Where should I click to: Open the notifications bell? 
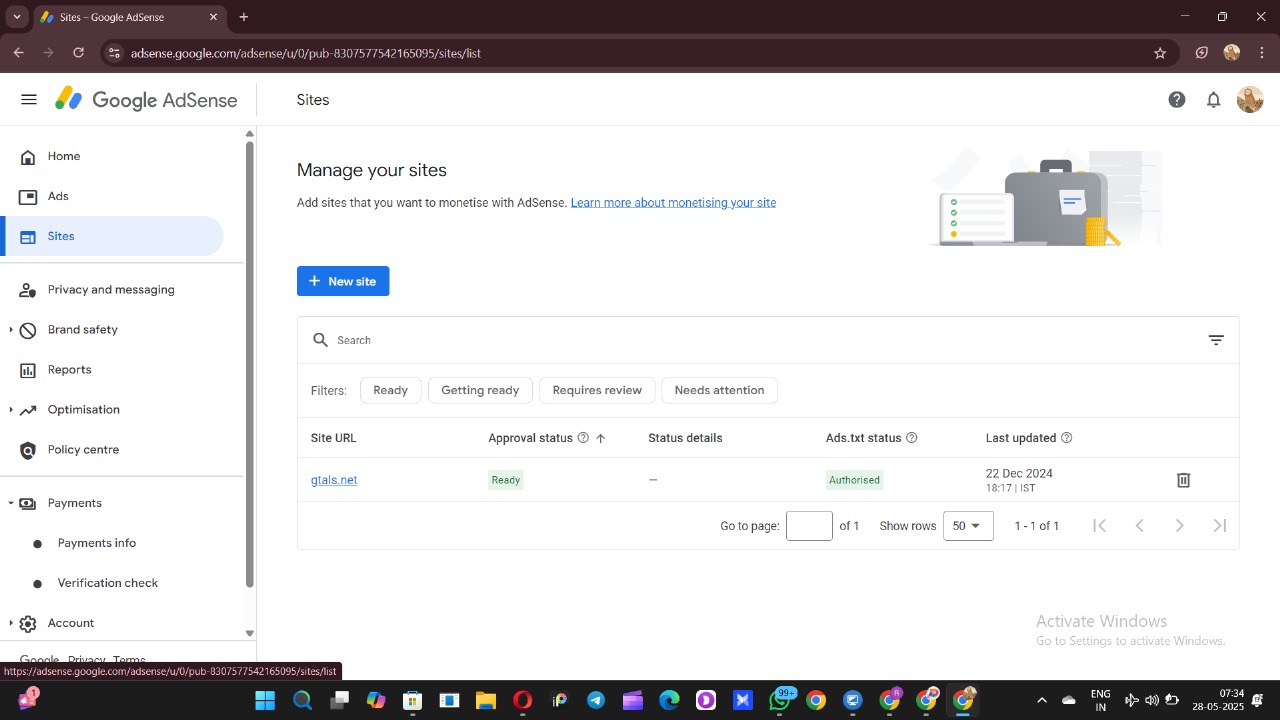[x=1213, y=99]
